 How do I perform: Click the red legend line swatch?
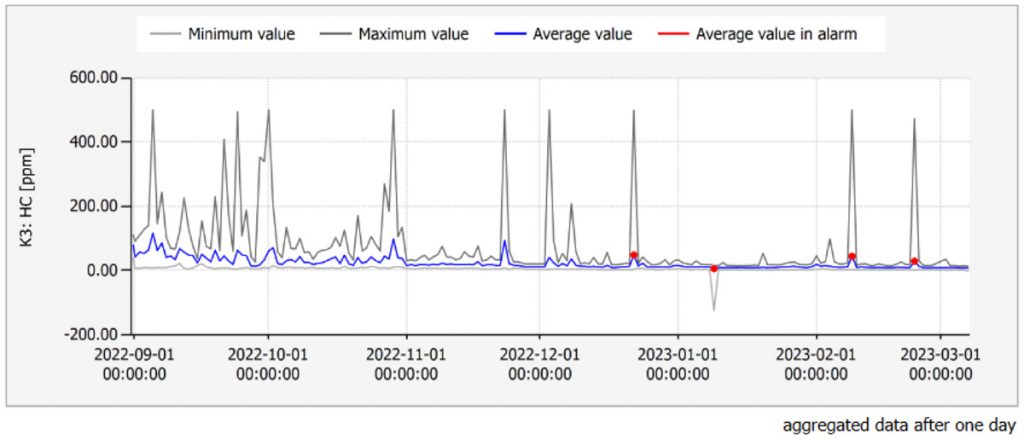pos(672,34)
